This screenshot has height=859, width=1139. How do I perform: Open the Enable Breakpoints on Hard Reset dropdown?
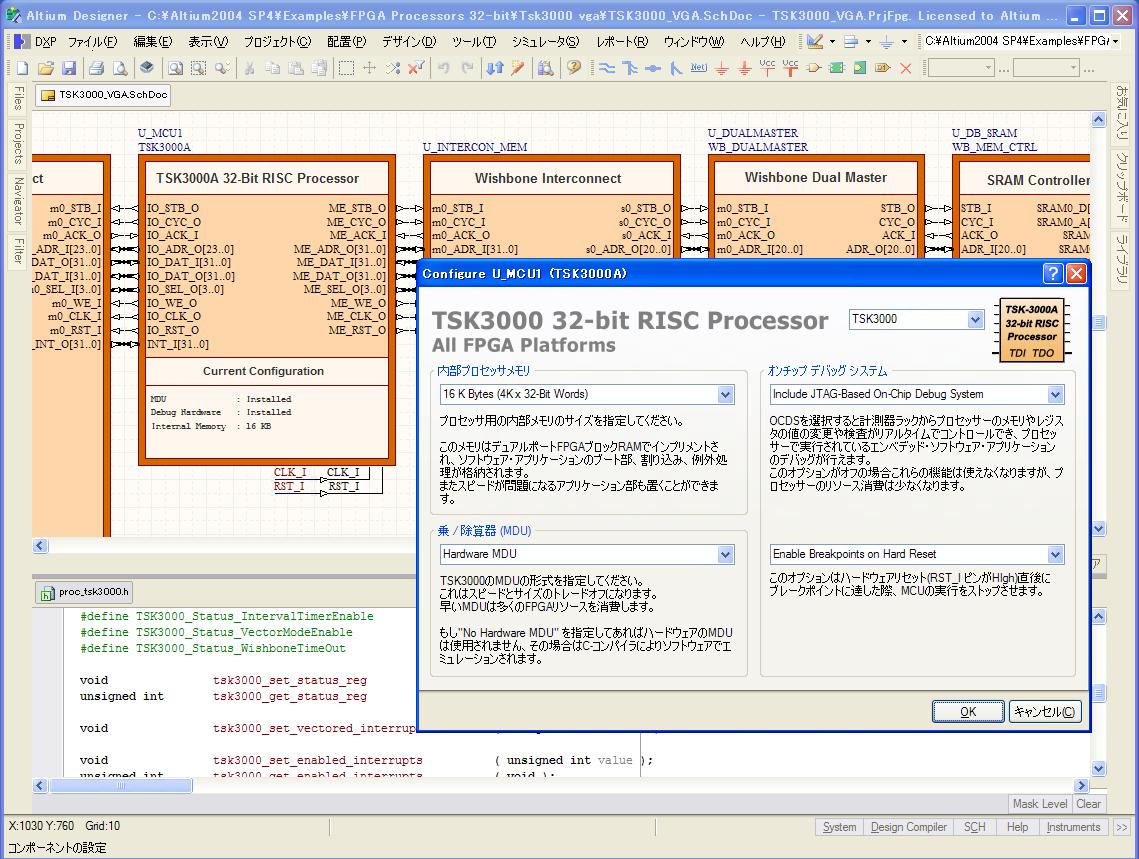pos(1055,555)
